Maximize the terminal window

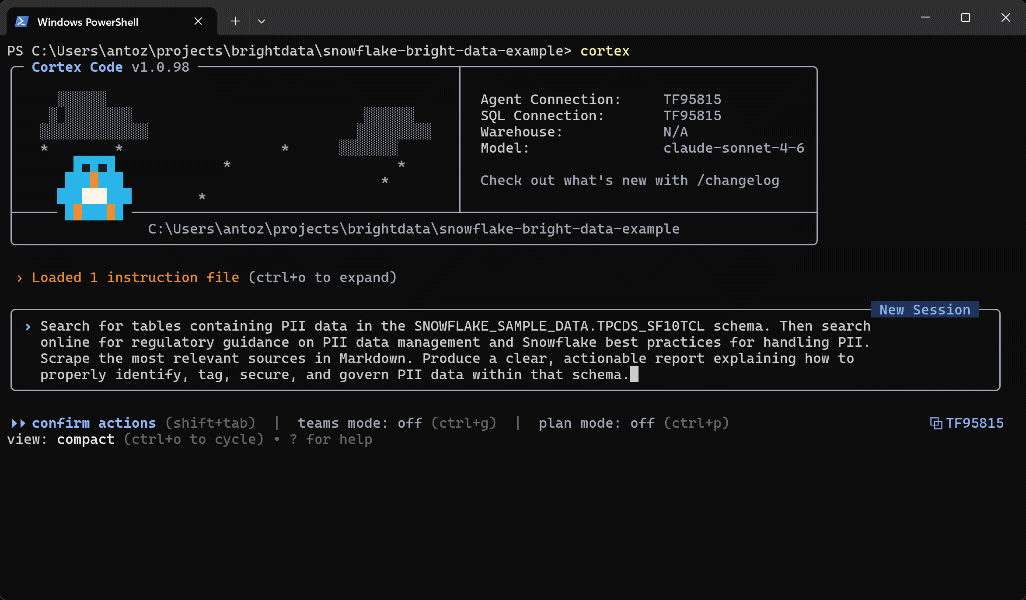tap(965, 18)
